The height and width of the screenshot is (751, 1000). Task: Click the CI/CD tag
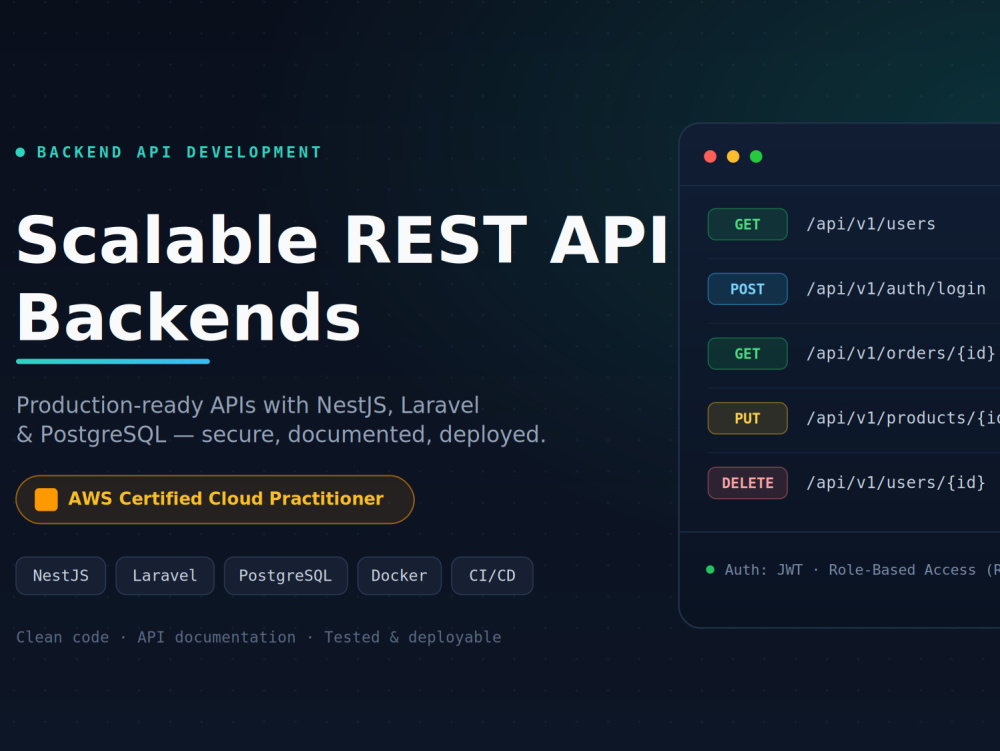point(492,576)
